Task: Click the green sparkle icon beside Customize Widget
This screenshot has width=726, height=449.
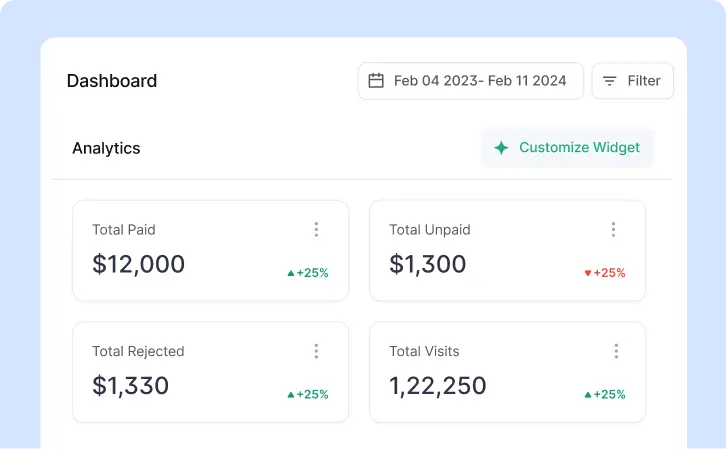Action: tap(501, 148)
